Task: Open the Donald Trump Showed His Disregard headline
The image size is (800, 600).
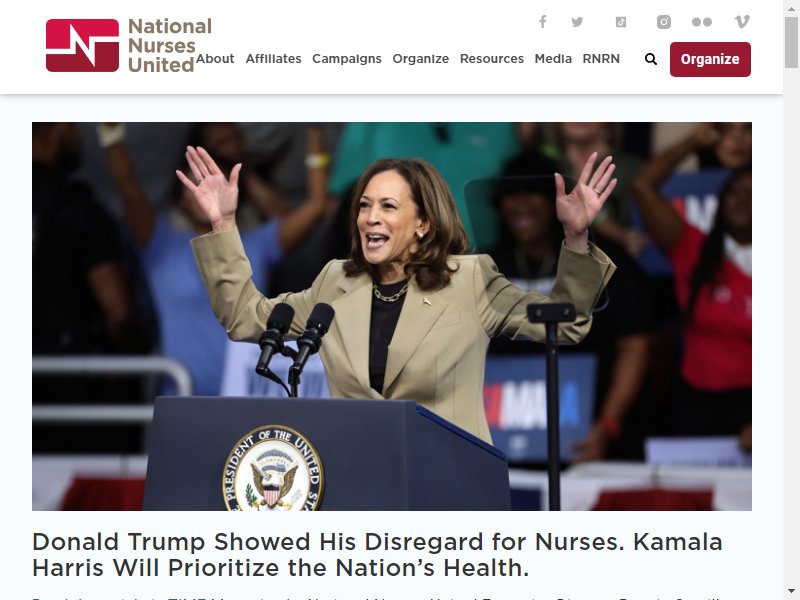Action: [x=377, y=555]
